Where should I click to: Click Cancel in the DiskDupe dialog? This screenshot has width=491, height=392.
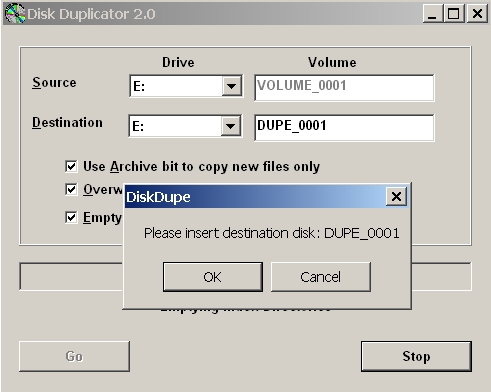321,277
